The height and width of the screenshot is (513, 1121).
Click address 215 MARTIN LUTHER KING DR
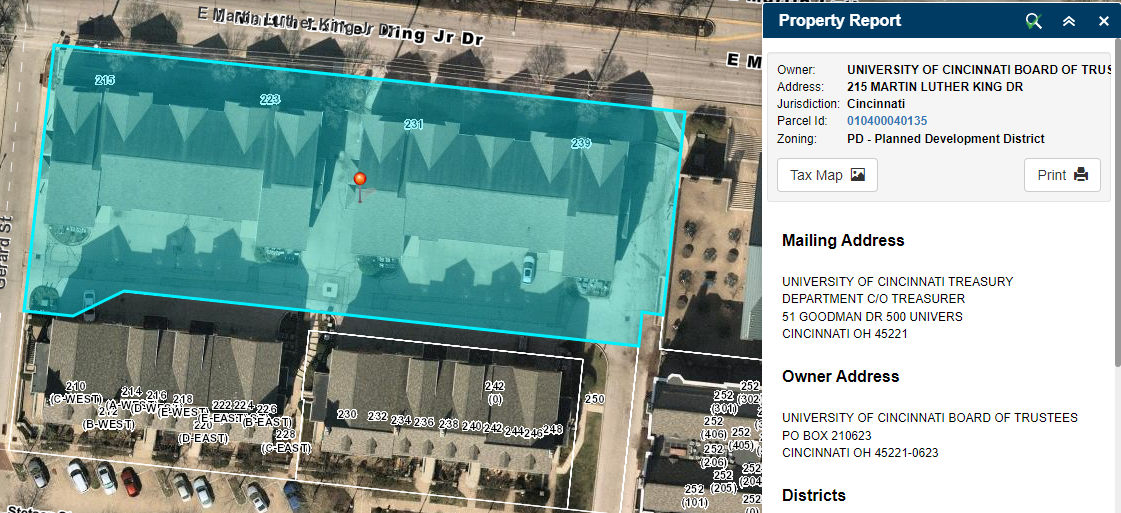pos(935,87)
